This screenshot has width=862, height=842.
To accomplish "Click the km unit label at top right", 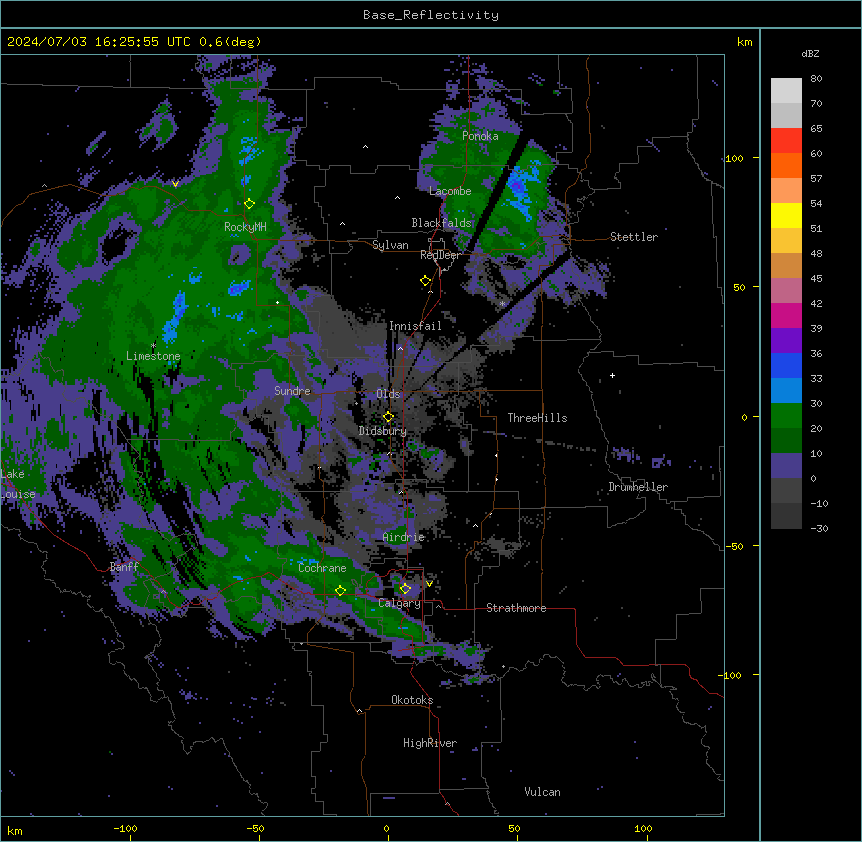I will click(744, 42).
